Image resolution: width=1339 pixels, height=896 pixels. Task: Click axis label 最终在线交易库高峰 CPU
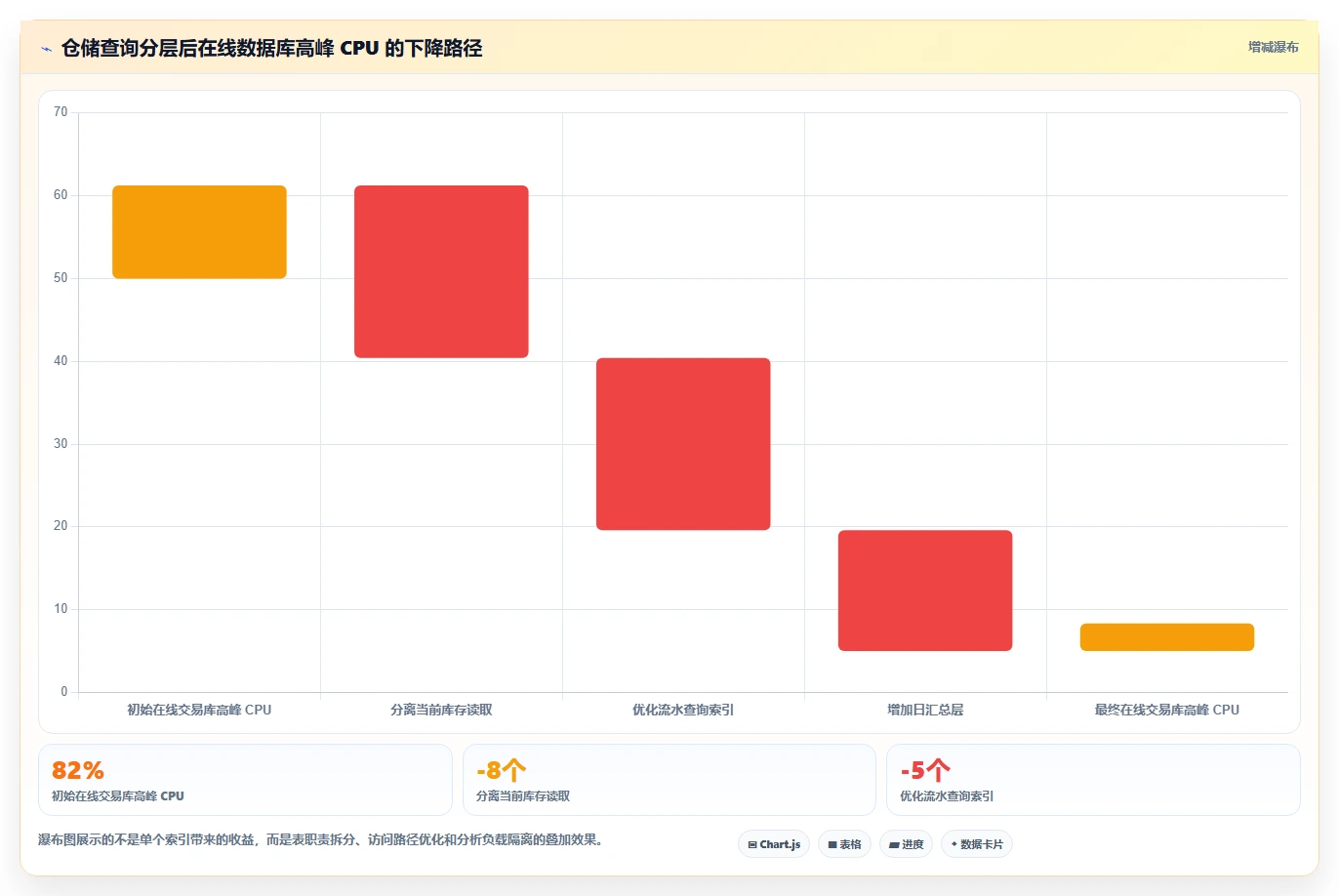pyautogui.click(x=1167, y=710)
